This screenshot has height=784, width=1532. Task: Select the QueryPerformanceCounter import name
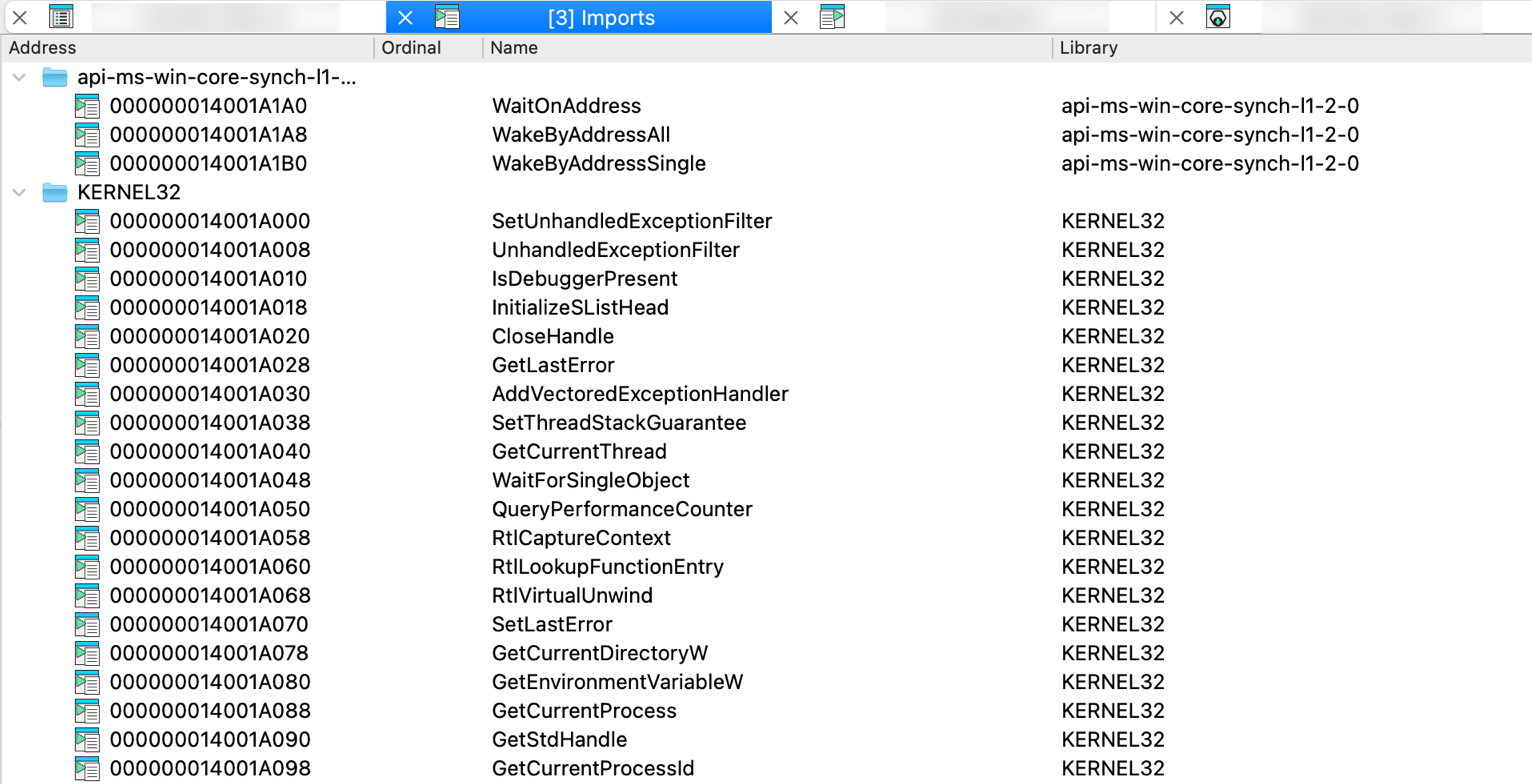621,510
